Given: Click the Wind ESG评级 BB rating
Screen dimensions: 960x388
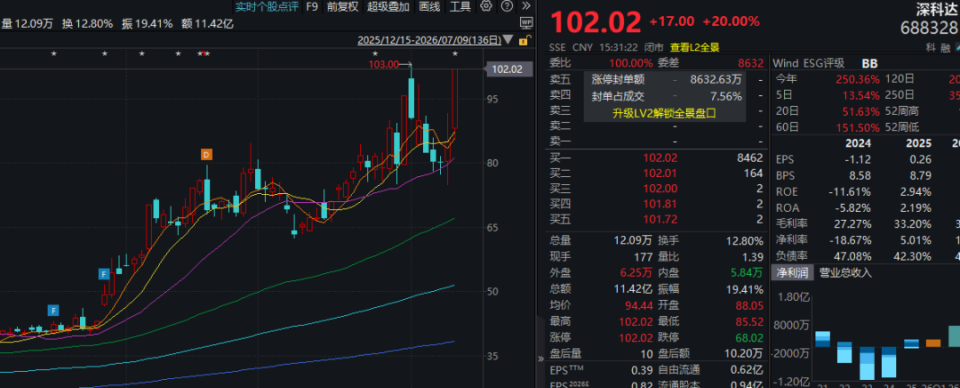Looking at the screenshot, I should pyautogui.click(x=869, y=63).
